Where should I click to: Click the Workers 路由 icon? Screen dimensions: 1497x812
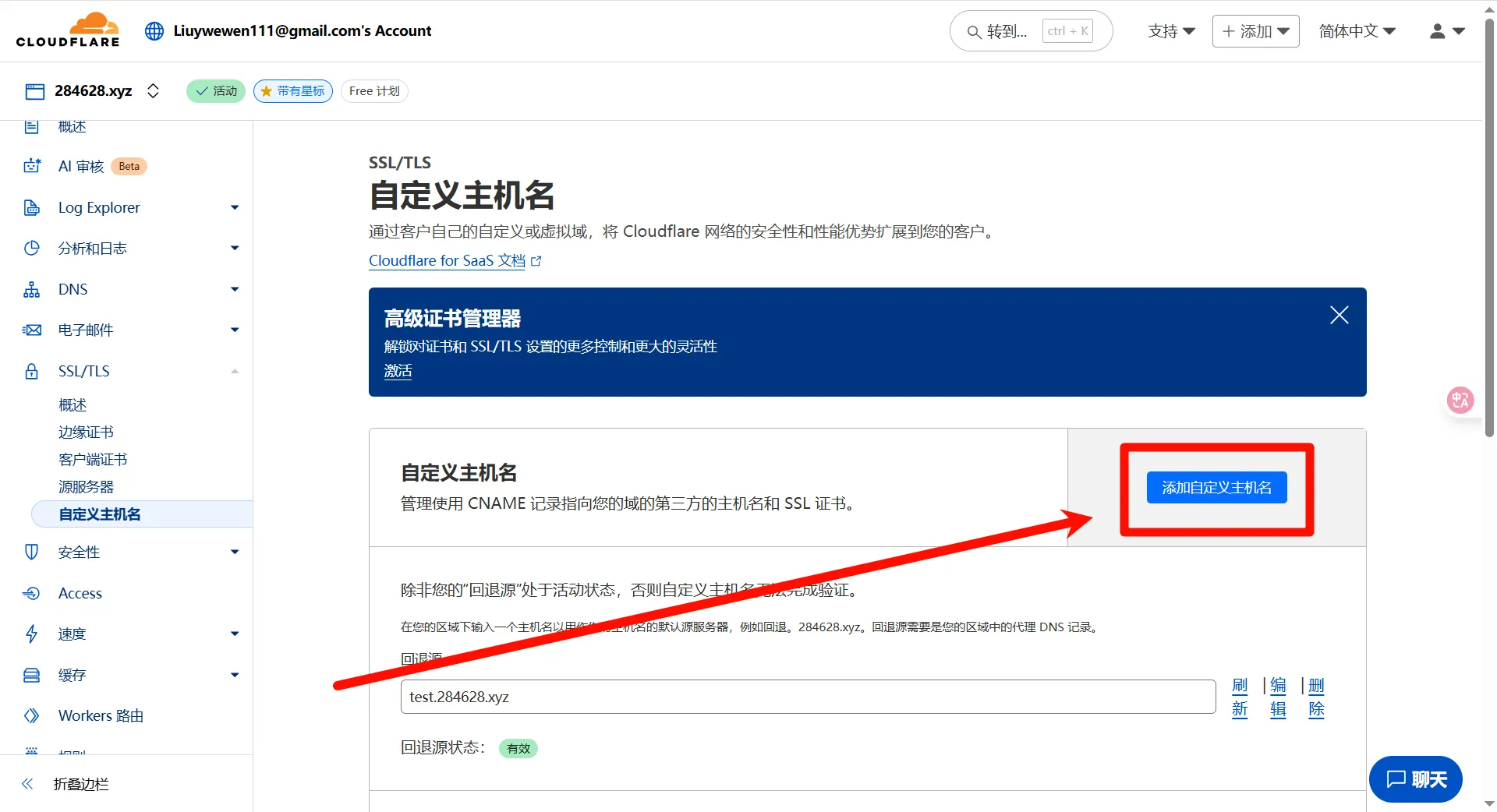(32, 715)
